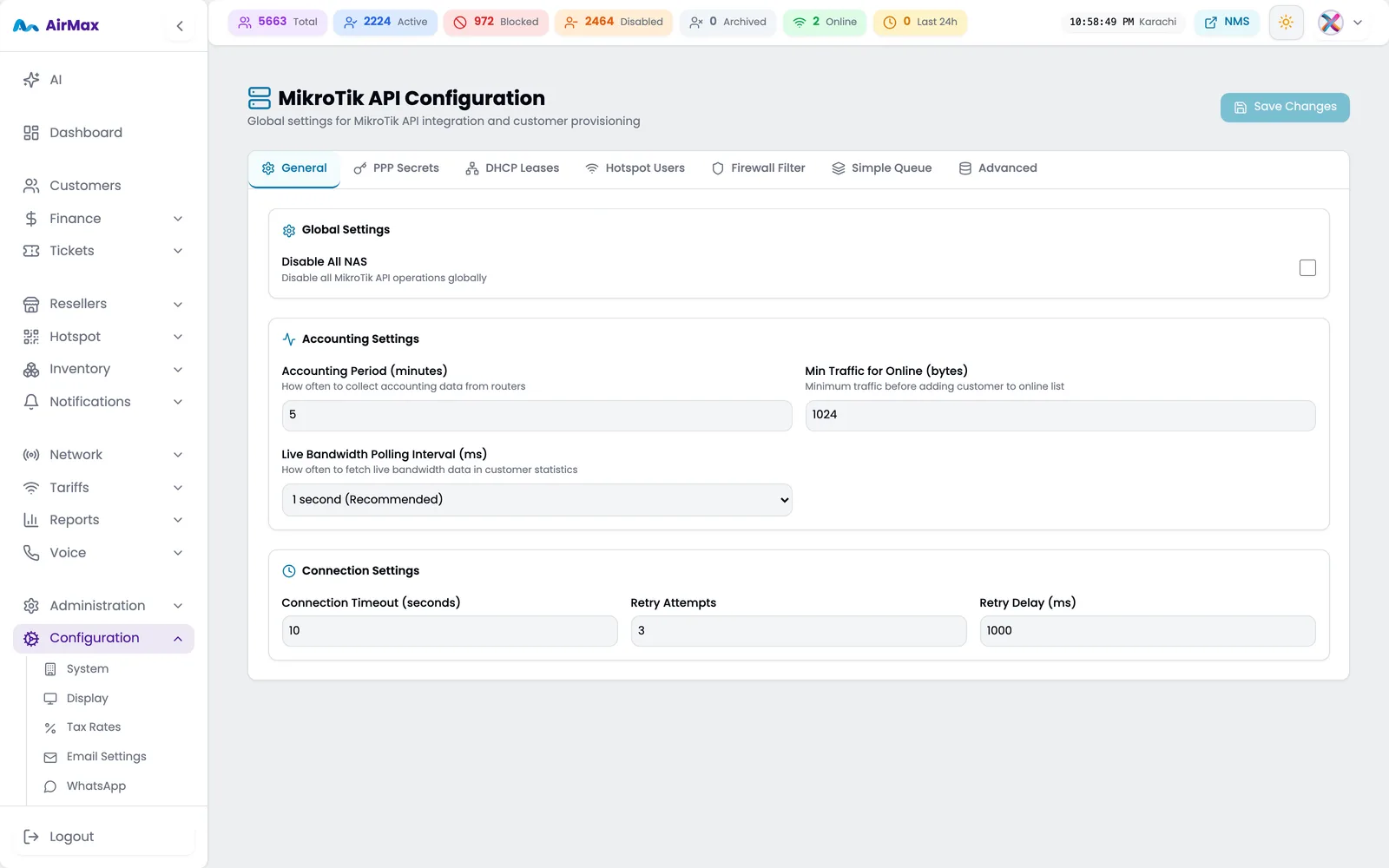Image resolution: width=1389 pixels, height=868 pixels.
Task: Click the 2224 Active customers badge
Action: click(x=385, y=22)
